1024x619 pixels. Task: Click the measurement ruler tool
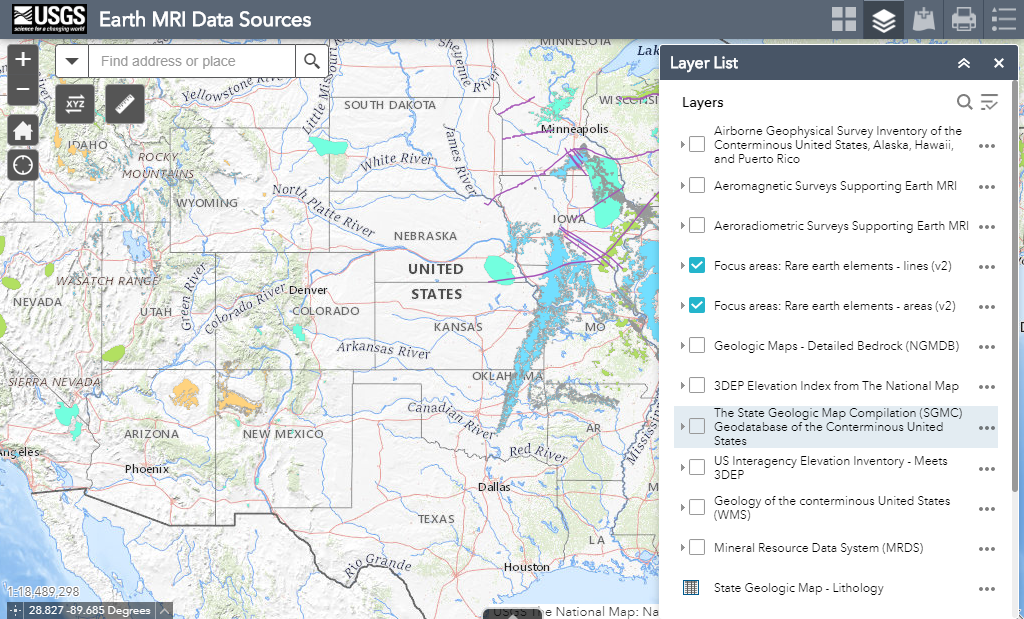pyautogui.click(x=125, y=103)
